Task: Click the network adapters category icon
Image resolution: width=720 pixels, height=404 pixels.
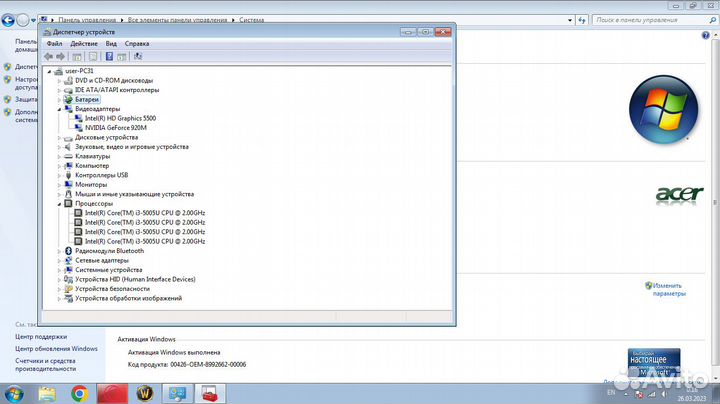Action: click(x=68, y=260)
